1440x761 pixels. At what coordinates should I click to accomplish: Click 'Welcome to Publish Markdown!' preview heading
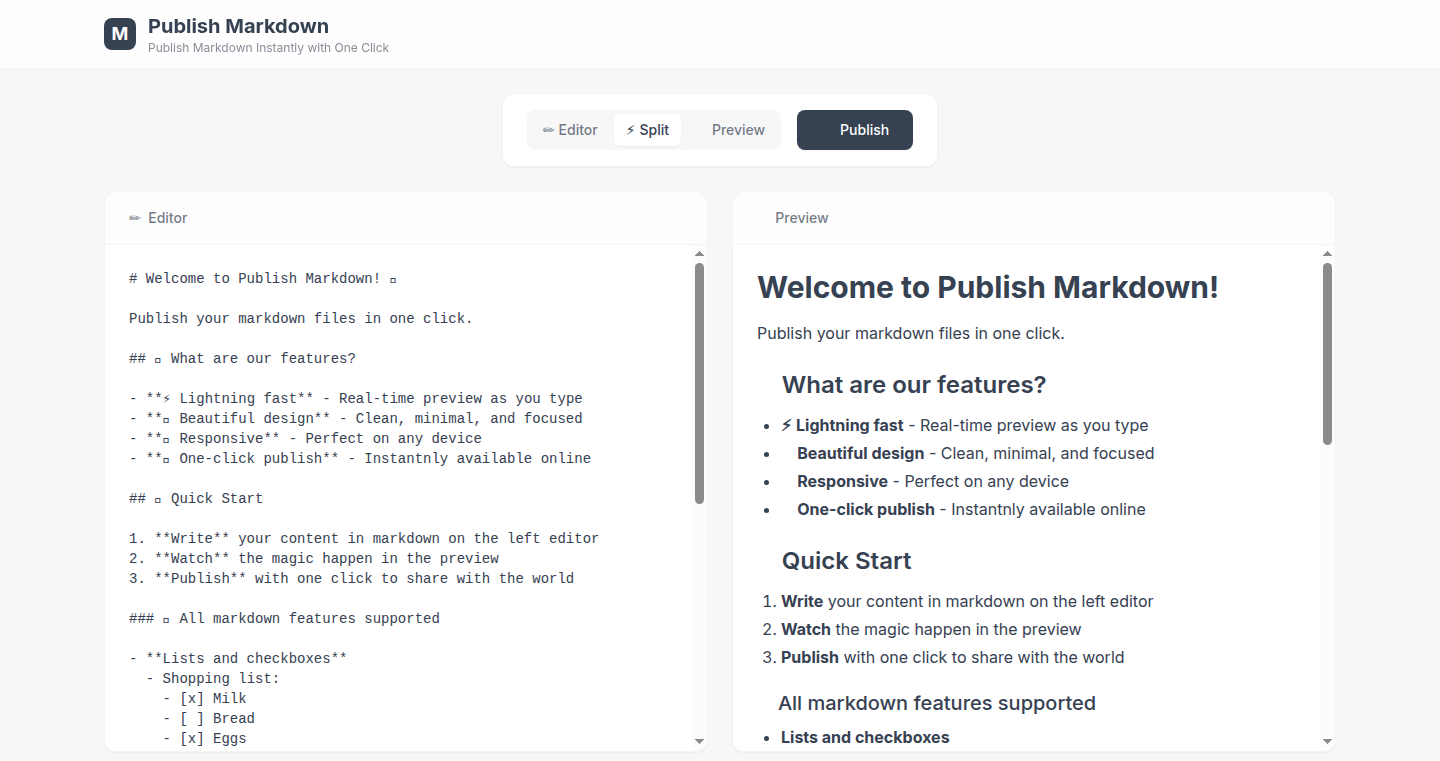pos(988,288)
